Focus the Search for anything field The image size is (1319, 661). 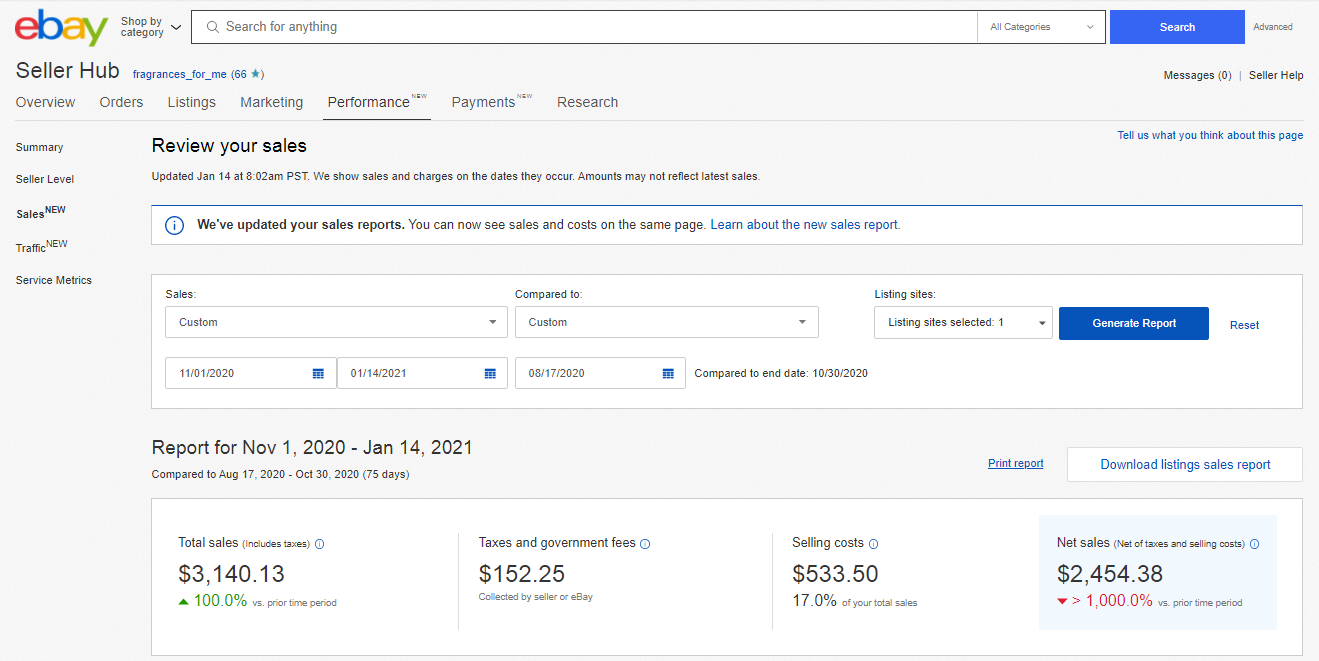590,27
